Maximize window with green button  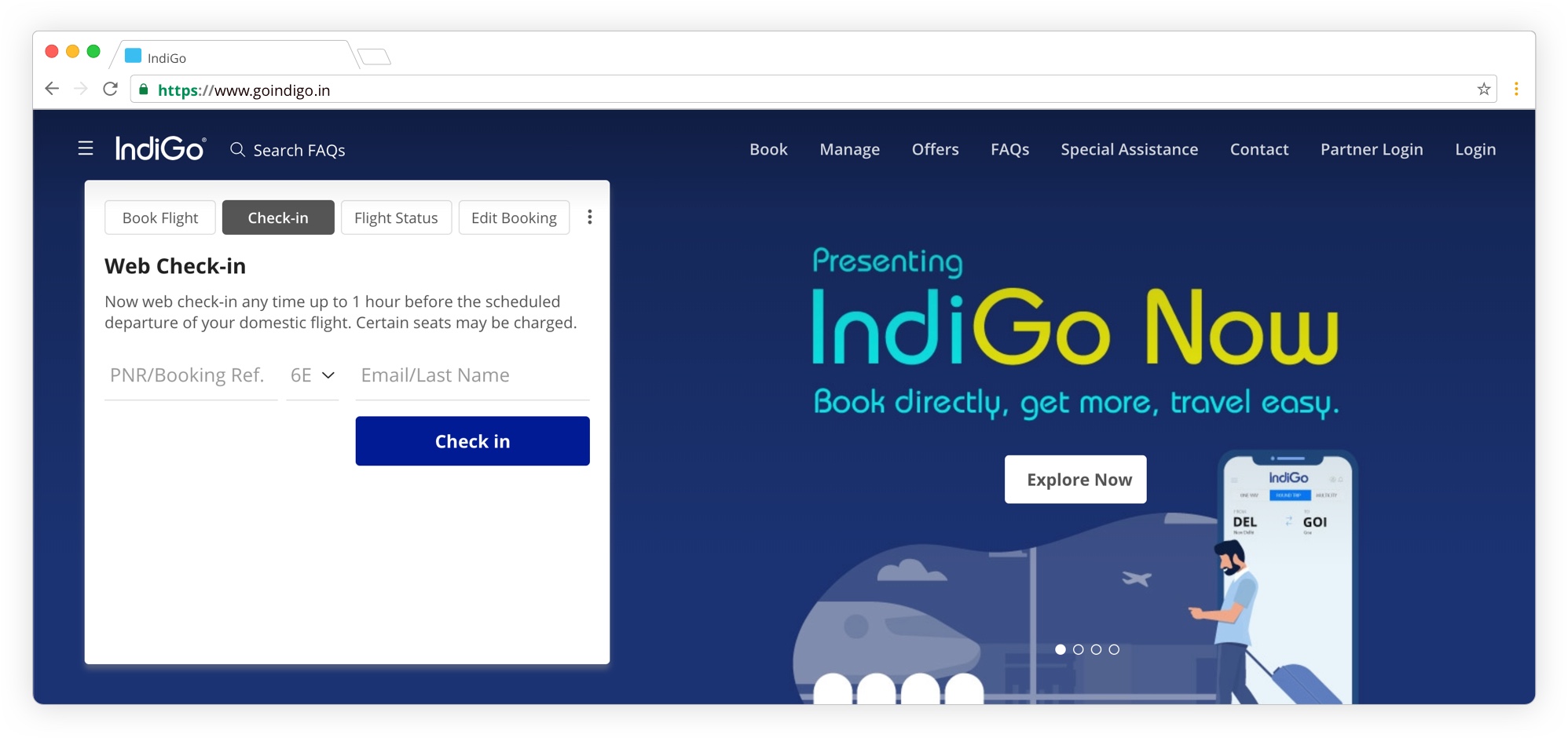point(93,51)
